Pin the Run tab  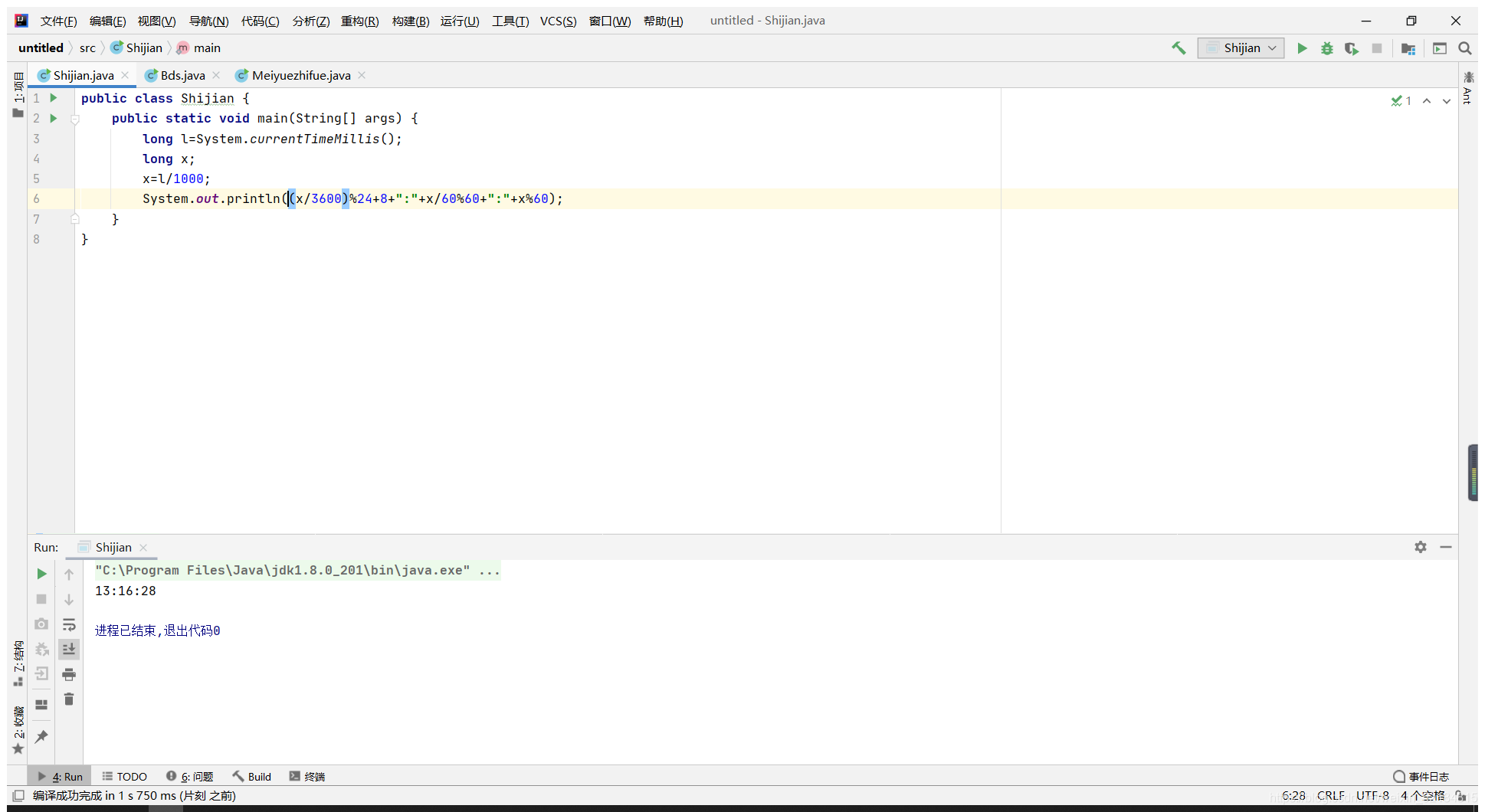(x=41, y=736)
